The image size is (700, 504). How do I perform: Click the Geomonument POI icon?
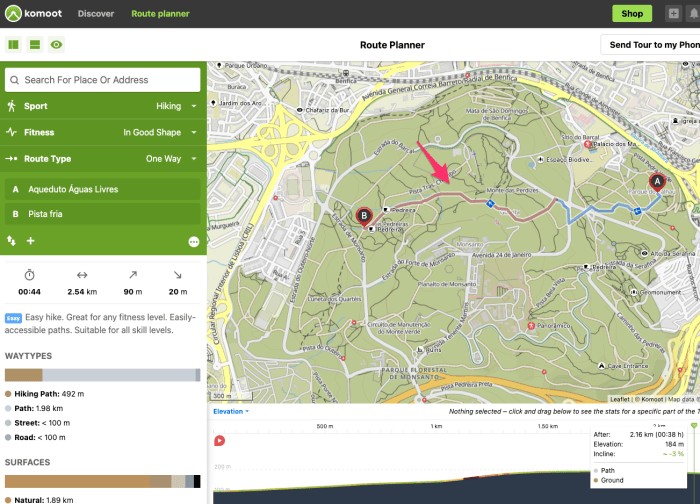tap(633, 292)
